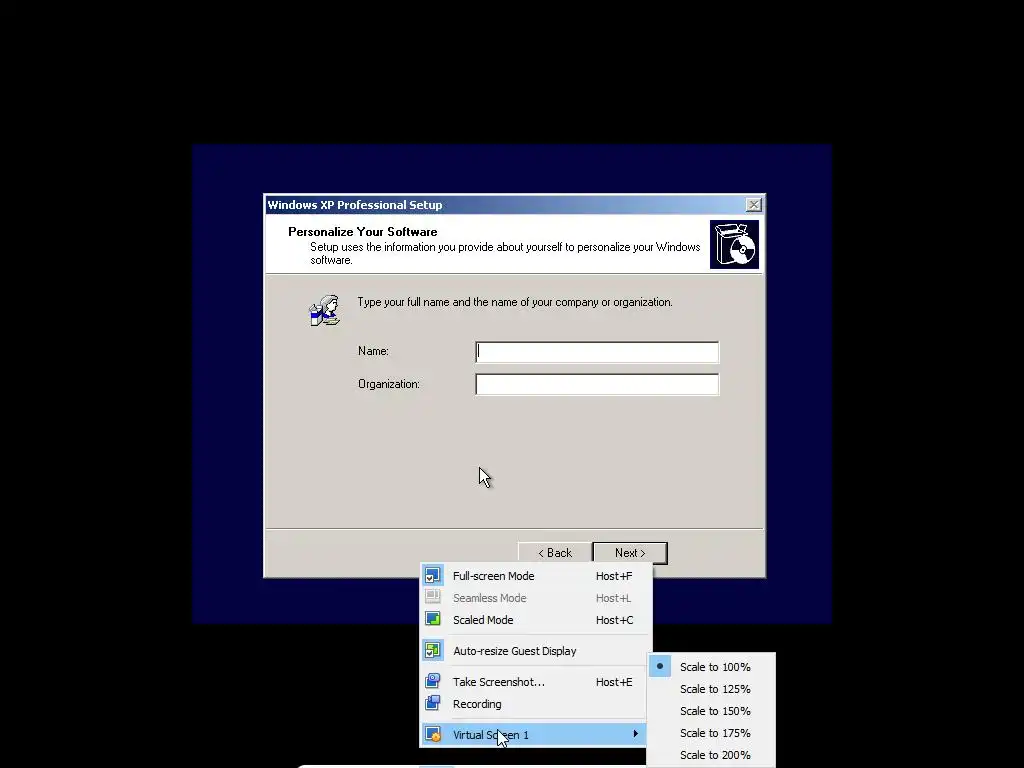This screenshot has height=768, width=1024.
Task: Click the Take Screenshot camera icon
Action: pyautogui.click(x=432, y=681)
